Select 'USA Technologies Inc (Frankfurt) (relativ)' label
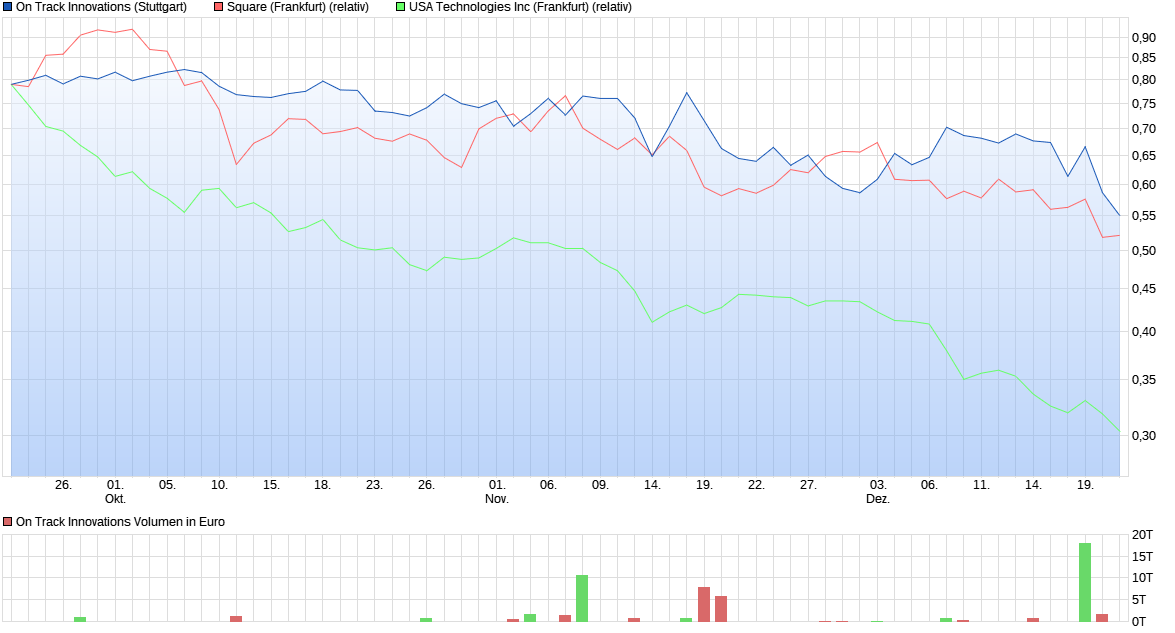The width and height of the screenshot is (1175, 633). coord(520,7)
